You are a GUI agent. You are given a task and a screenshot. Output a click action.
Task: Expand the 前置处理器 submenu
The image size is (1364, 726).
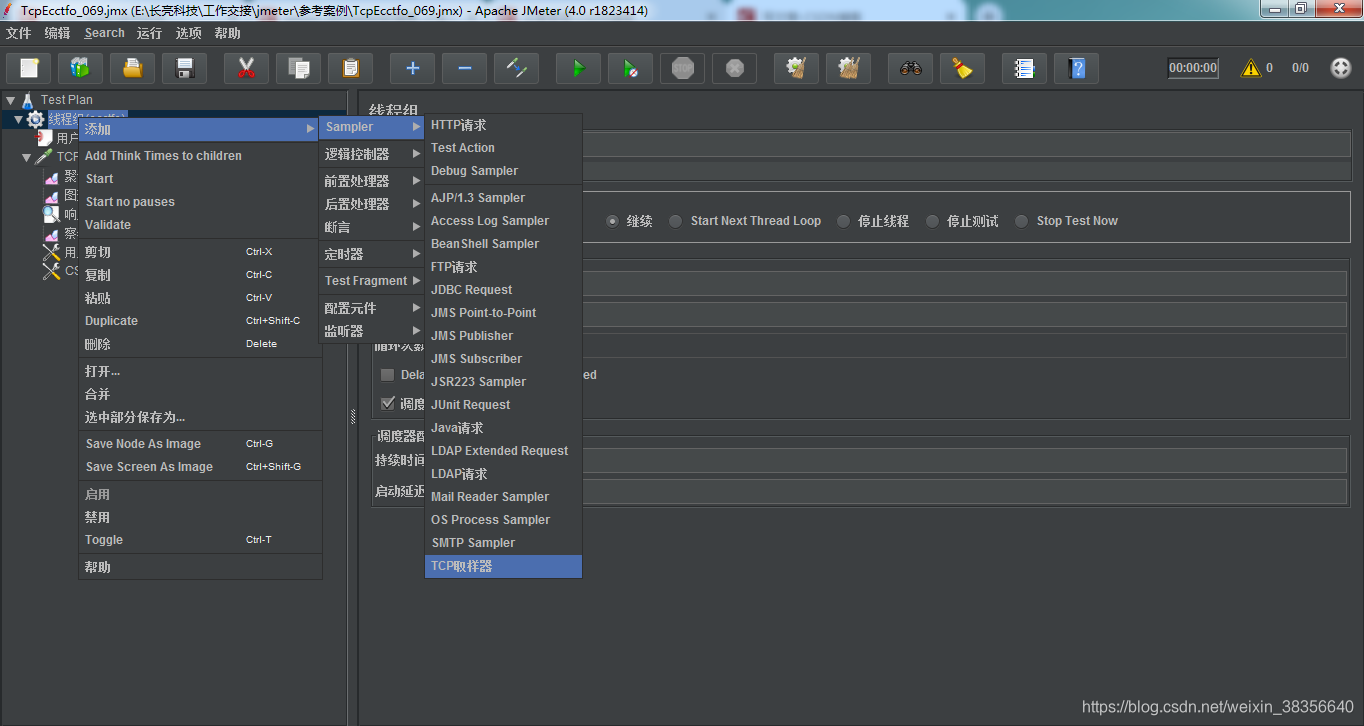[x=371, y=181]
